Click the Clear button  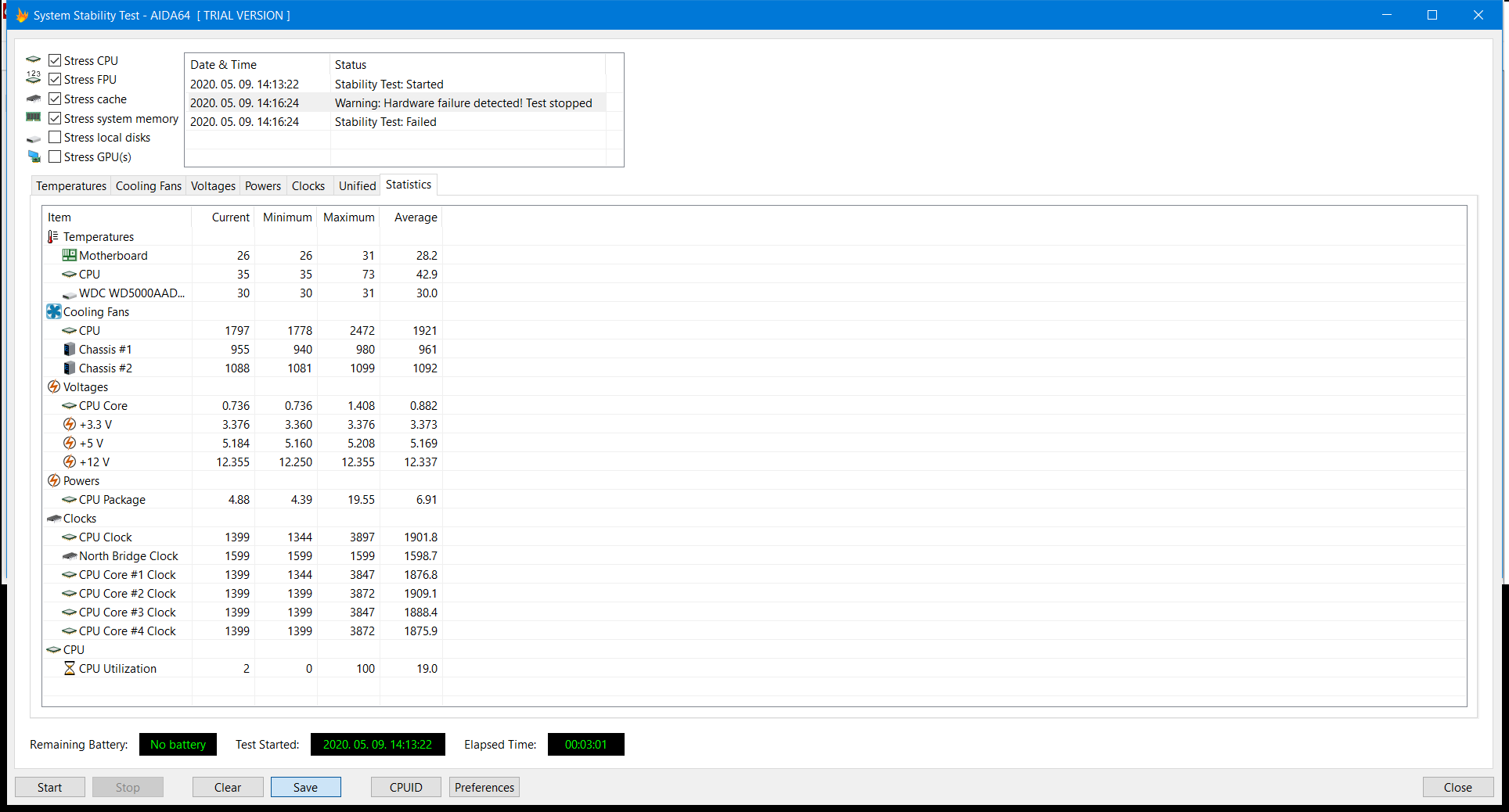[x=228, y=787]
